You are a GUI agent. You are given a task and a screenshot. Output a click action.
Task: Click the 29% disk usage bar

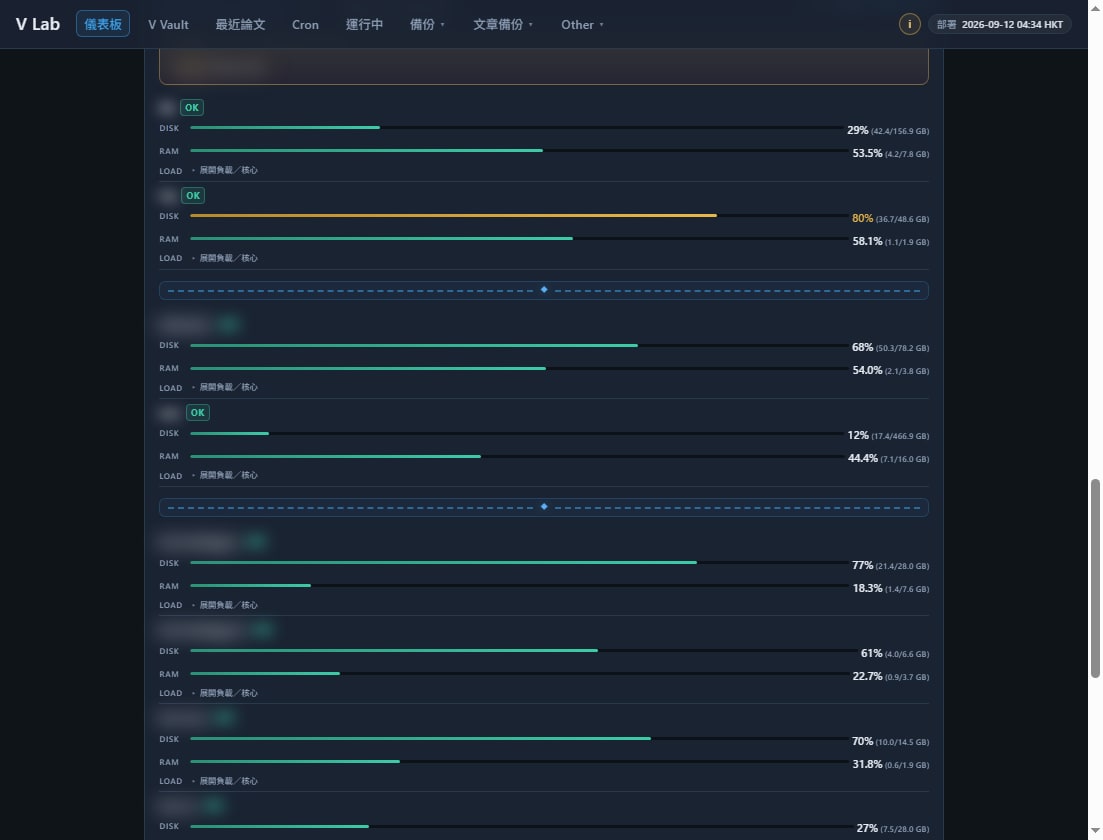(516, 128)
